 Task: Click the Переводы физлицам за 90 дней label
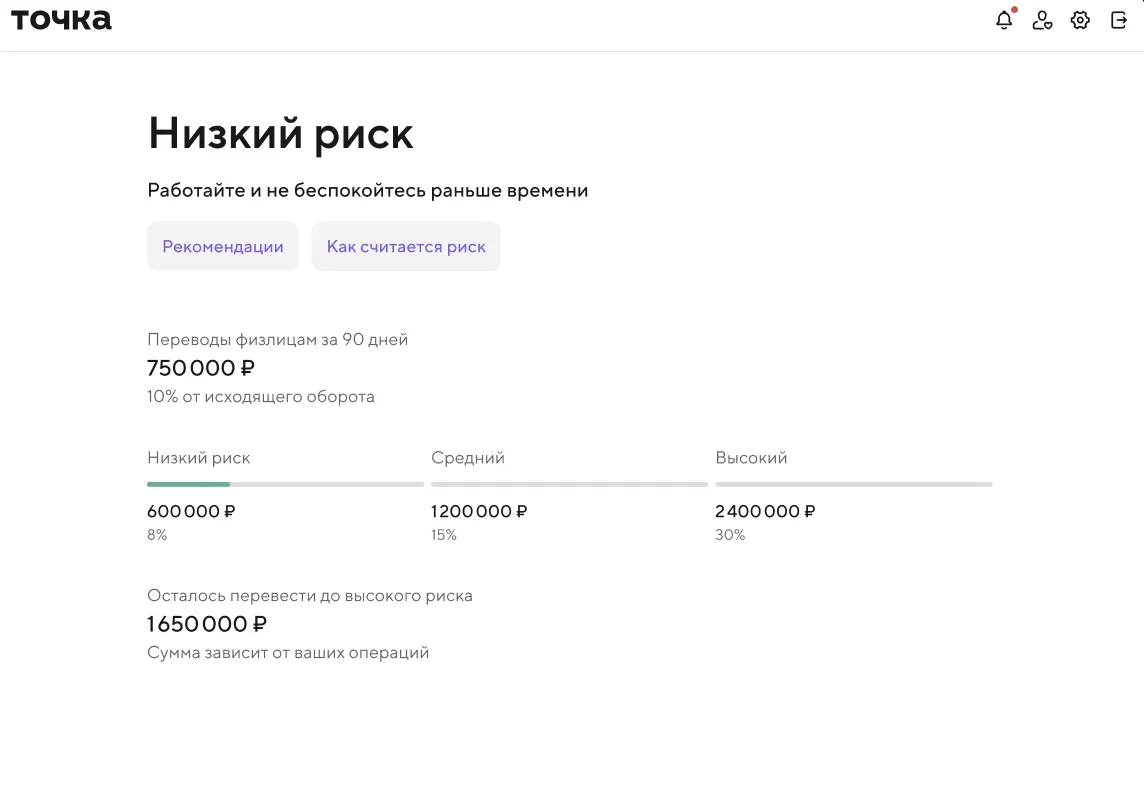coord(278,339)
